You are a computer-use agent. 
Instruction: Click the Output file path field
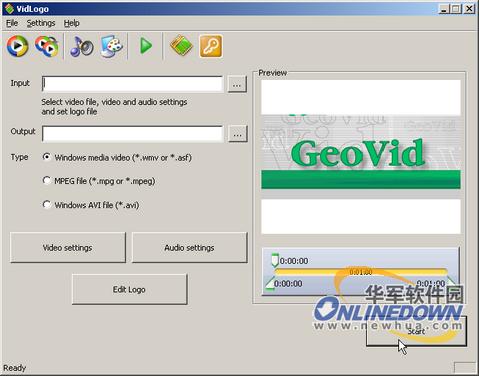coord(133,134)
